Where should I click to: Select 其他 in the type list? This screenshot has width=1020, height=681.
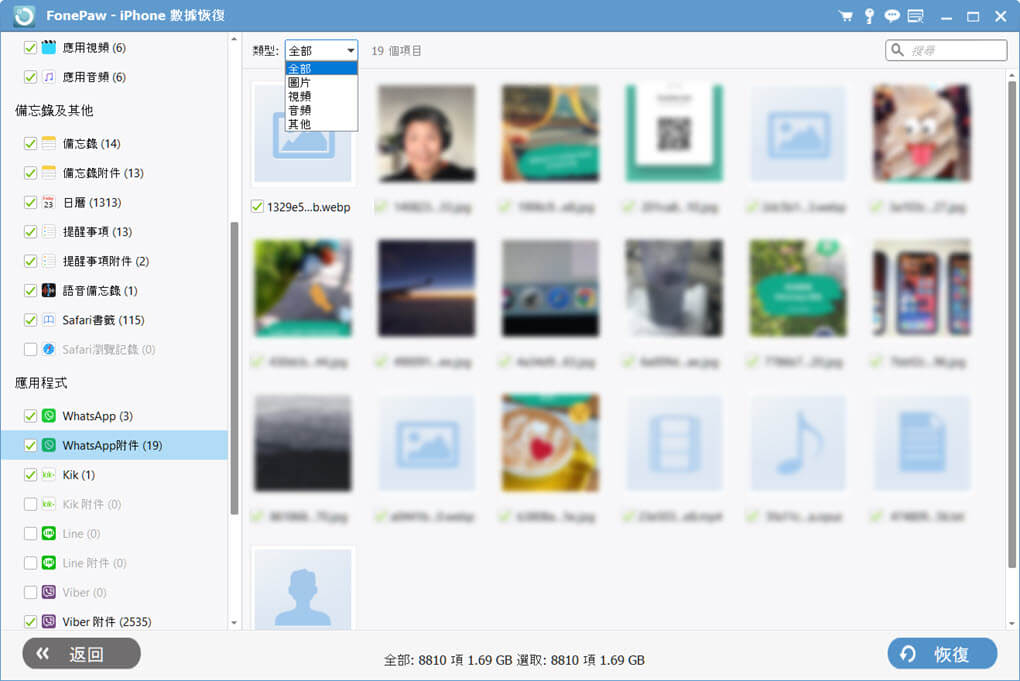(299, 125)
